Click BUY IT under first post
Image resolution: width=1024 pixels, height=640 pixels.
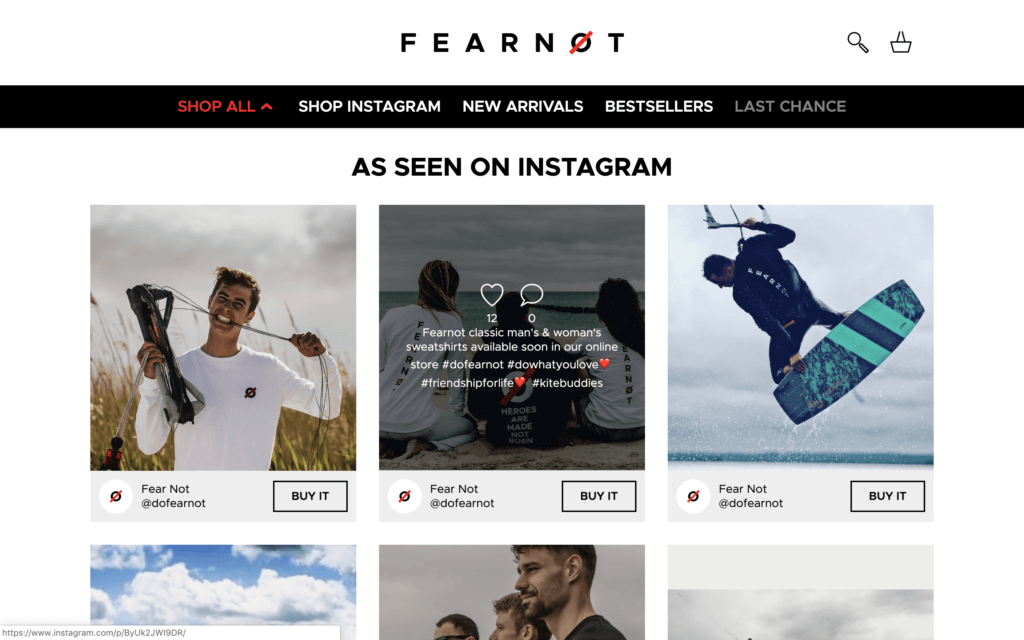tap(310, 496)
